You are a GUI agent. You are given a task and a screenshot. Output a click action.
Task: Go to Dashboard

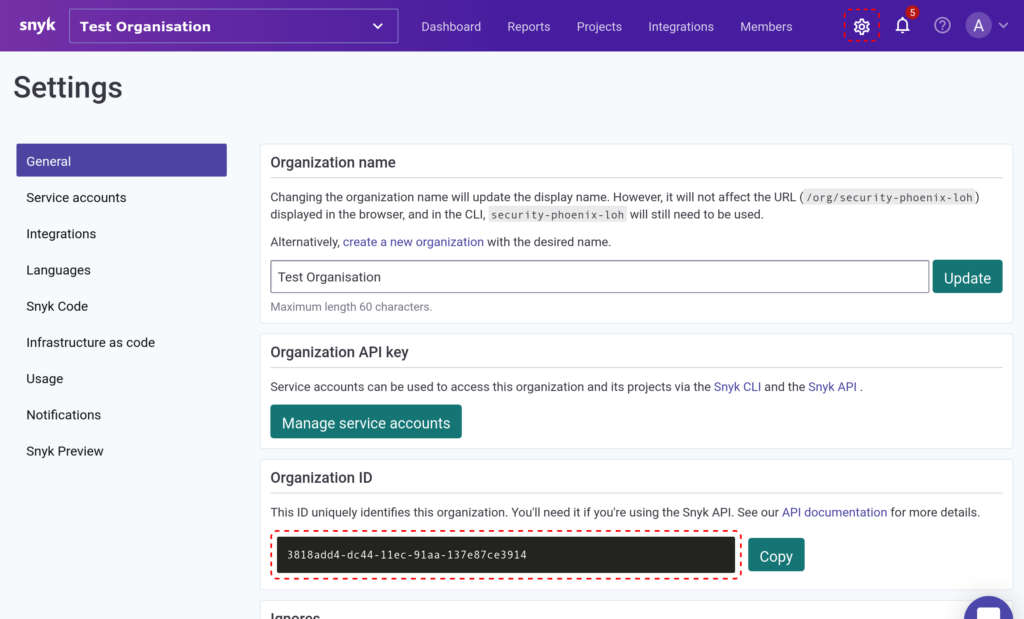[451, 27]
